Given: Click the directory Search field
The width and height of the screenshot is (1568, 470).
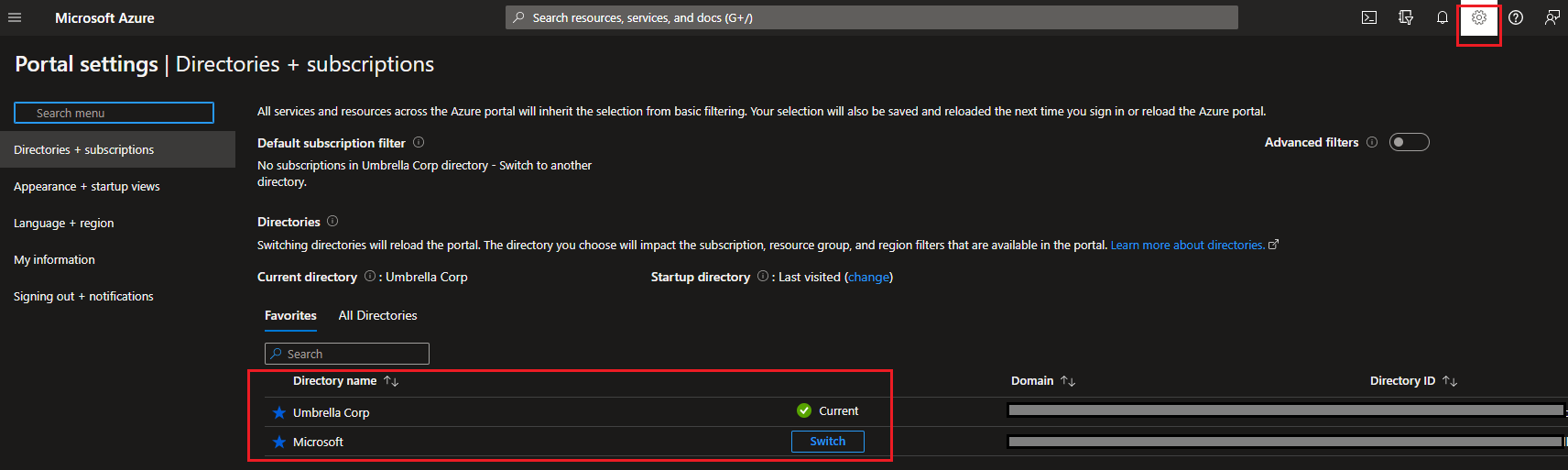Looking at the screenshot, I should [347, 354].
